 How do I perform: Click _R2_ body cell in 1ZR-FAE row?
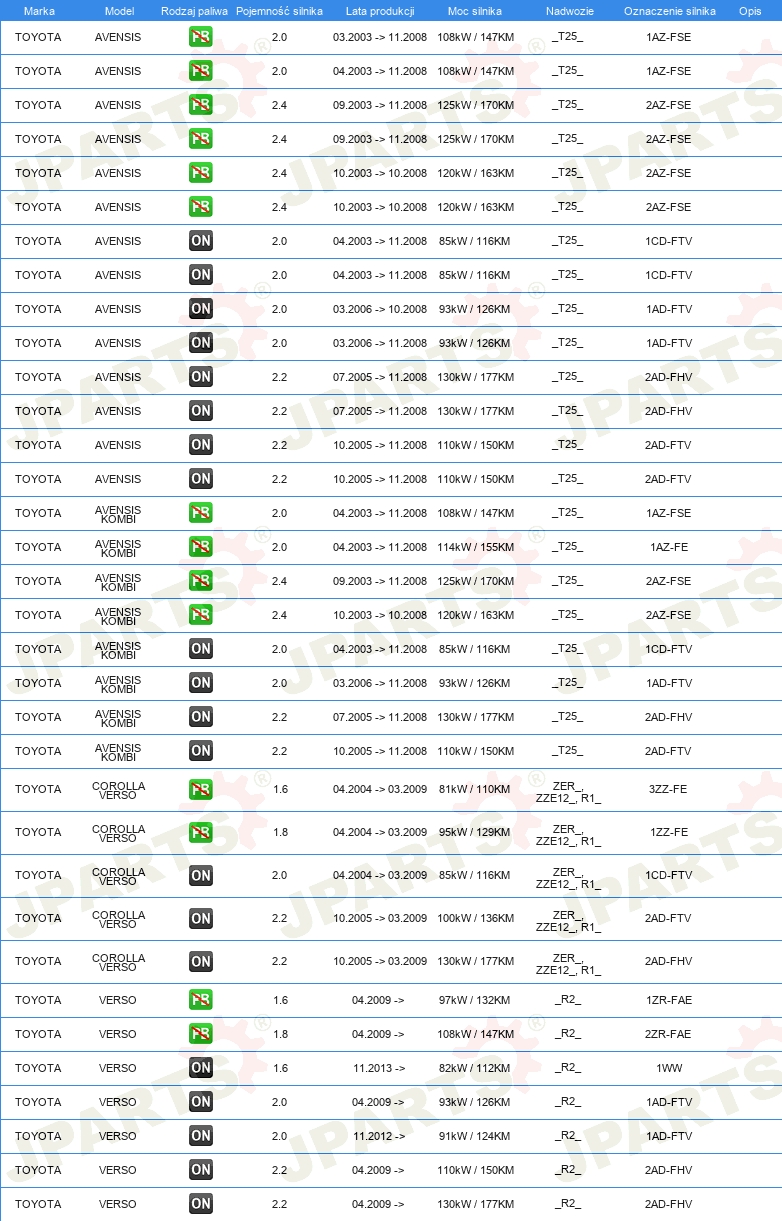click(568, 1000)
